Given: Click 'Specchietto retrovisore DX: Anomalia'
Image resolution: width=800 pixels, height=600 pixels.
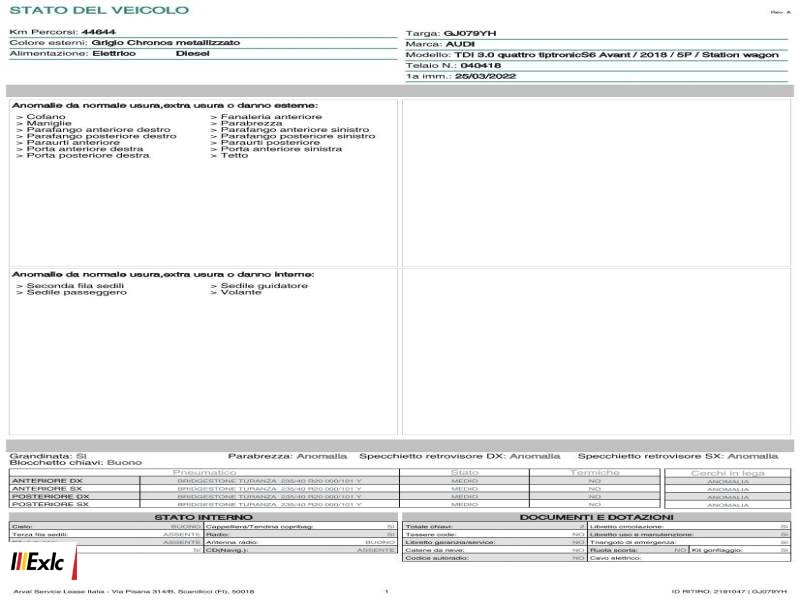Looking at the screenshot, I should (x=460, y=456).
